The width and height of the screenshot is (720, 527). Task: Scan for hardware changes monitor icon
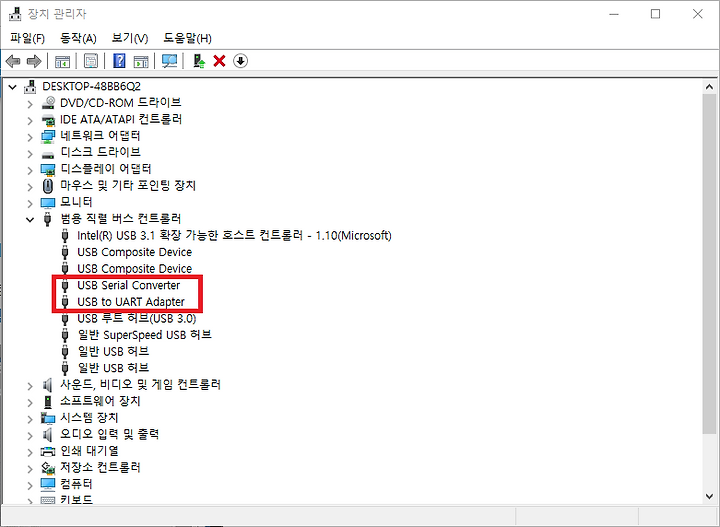coord(169,61)
